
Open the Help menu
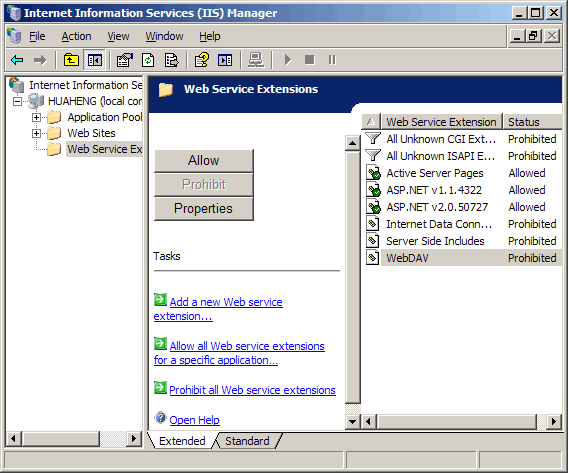(x=209, y=36)
